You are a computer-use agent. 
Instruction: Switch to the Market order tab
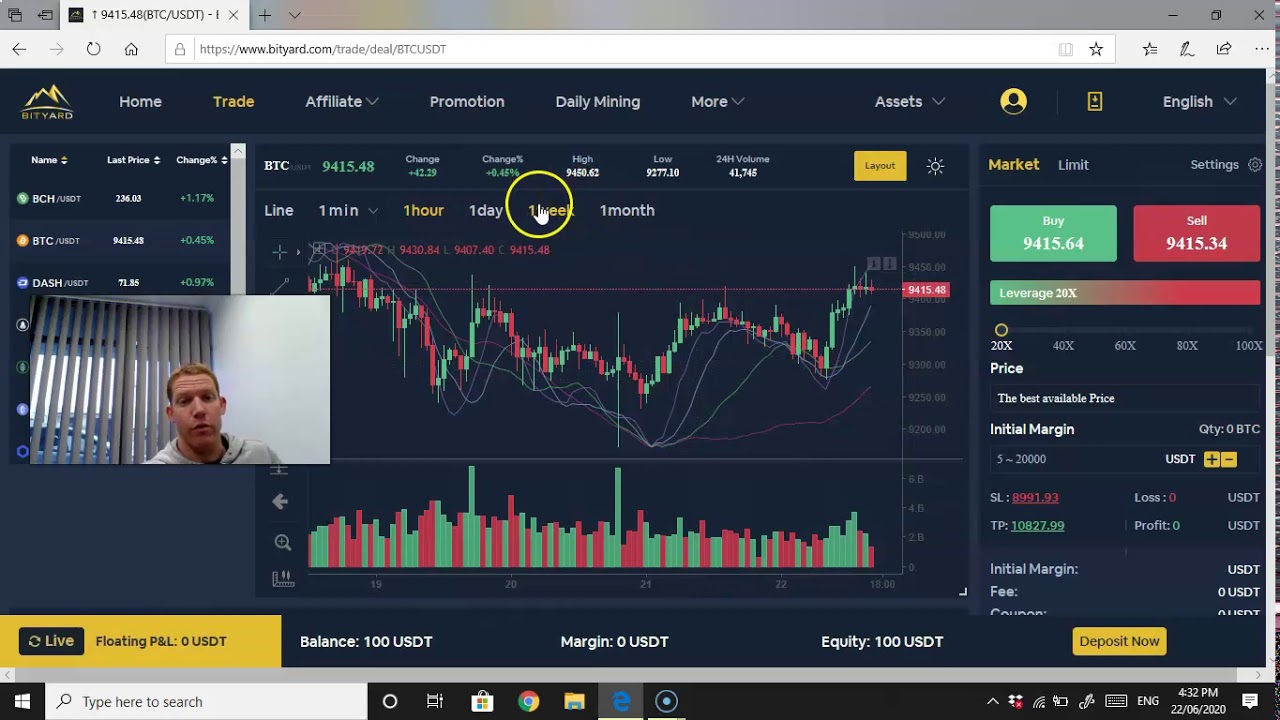click(x=1013, y=164)
